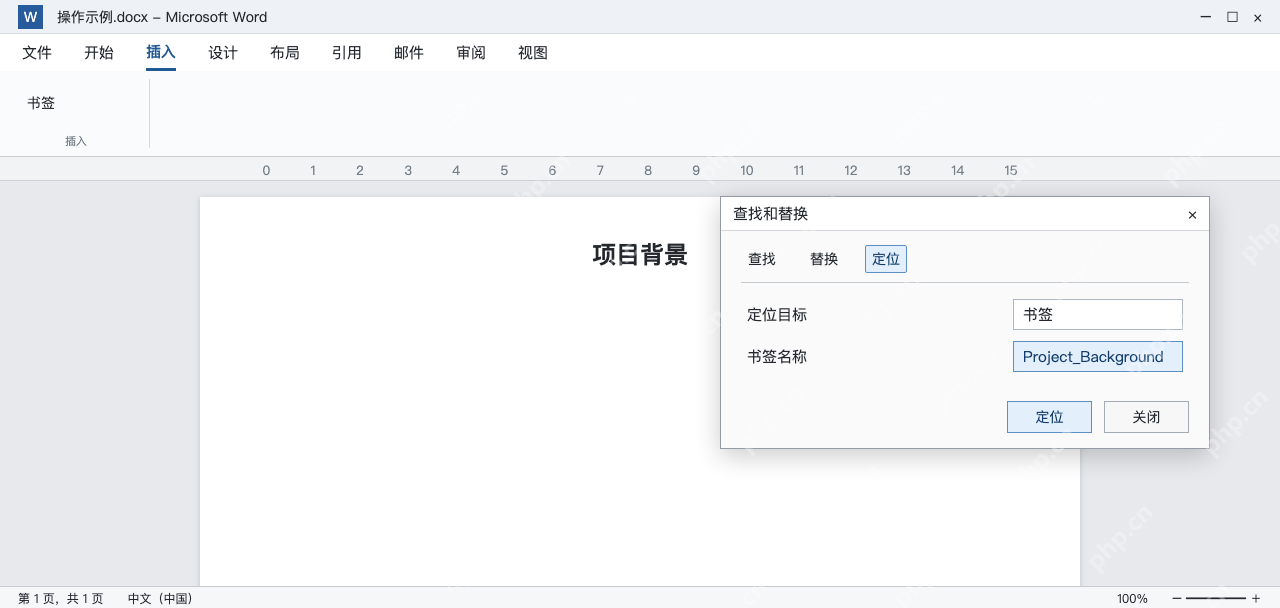Screen dimensions: 1280x608
Task: Minimize the Word window
Action: pos(1207,17)
